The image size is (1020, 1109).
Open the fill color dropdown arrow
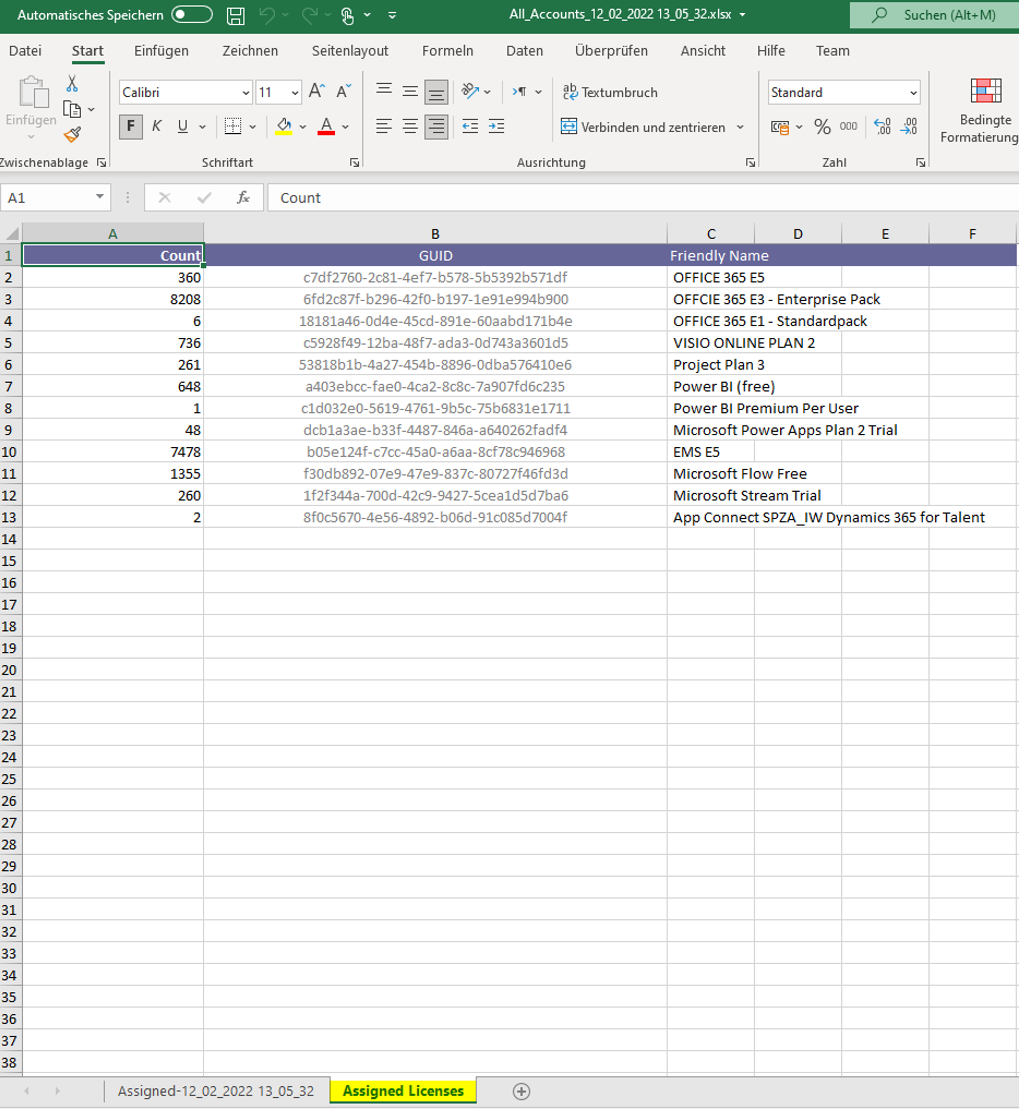303,127
